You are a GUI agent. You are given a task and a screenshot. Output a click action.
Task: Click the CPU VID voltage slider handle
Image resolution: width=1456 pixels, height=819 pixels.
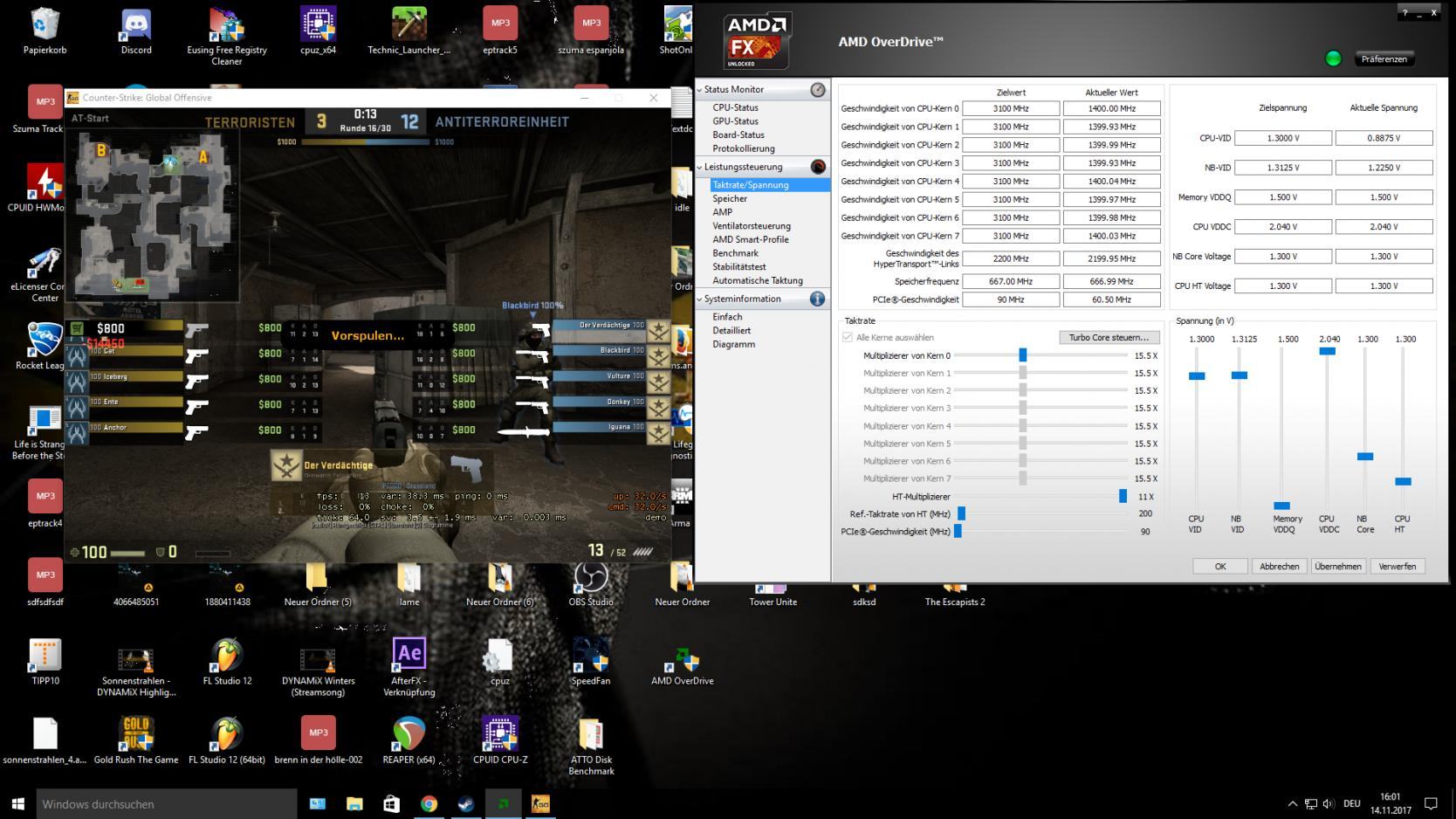click(1197, 376)
